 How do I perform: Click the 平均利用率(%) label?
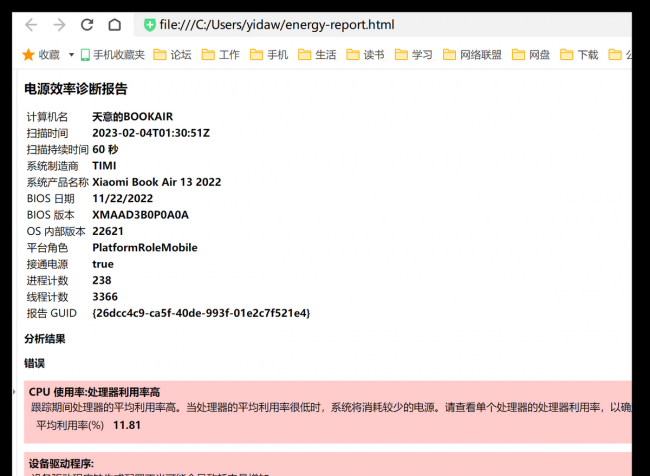click(70, 425)
